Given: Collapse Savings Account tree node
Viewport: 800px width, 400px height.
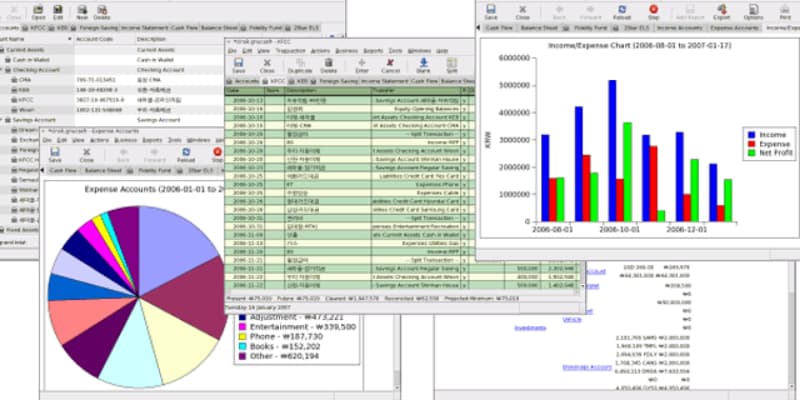Looking at the screenshot, I should [x=2, y=120].
